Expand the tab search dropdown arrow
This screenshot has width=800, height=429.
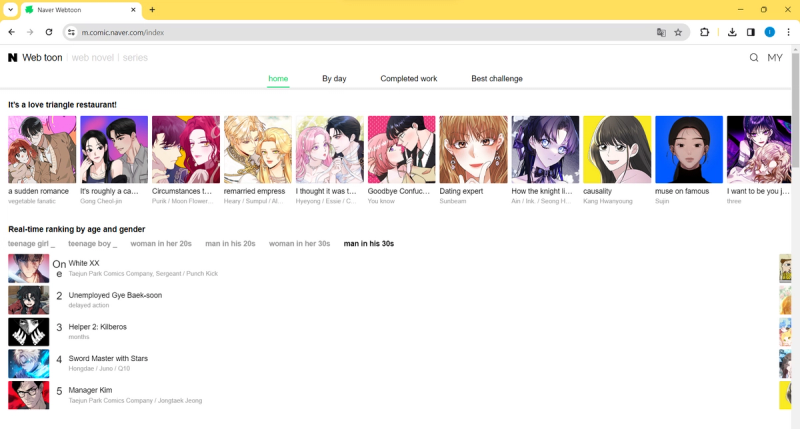pos(10,10)
